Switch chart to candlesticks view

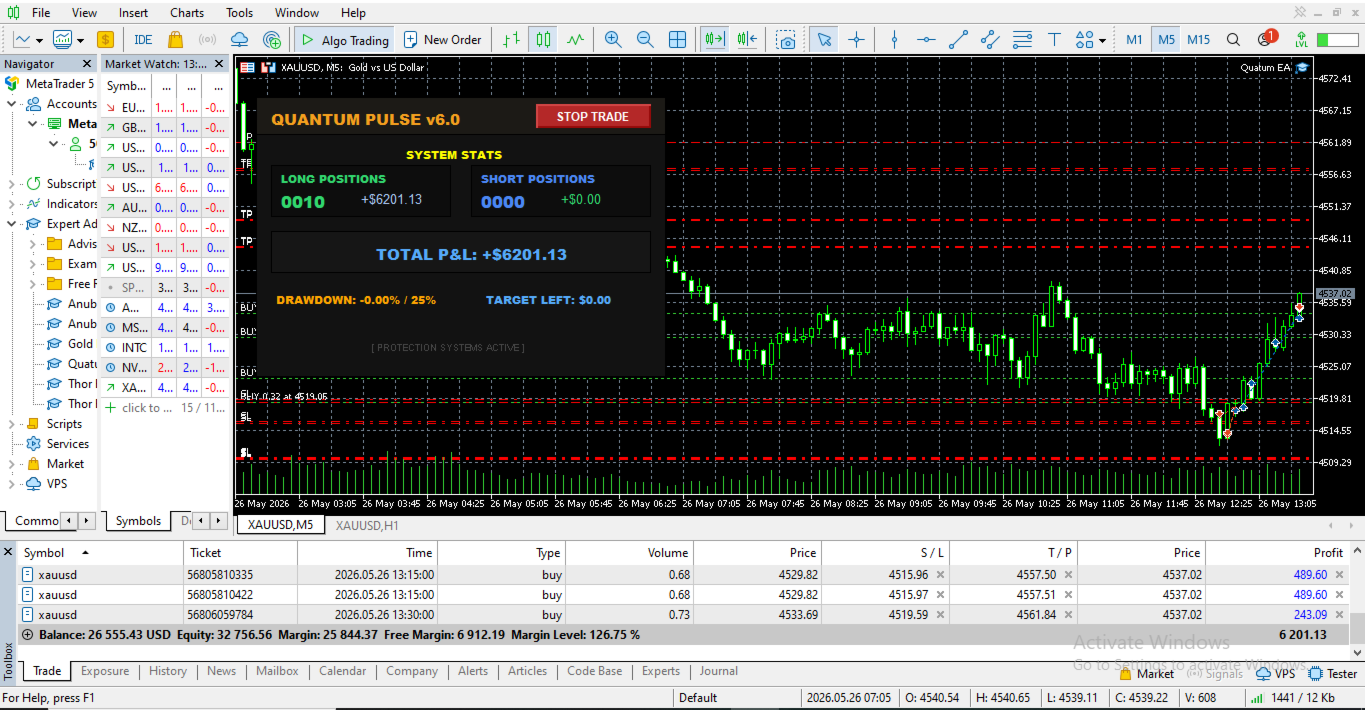[x=543, y=40]
